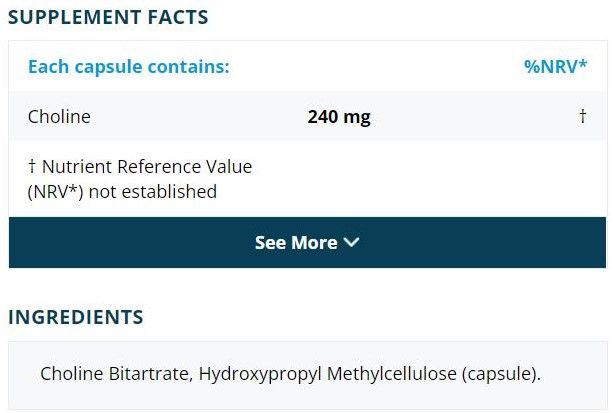The width and height of the screenshot is (615, 413).
Task: Click dagger symbol before Nutrient Reference Value
Action: point(32,166)
